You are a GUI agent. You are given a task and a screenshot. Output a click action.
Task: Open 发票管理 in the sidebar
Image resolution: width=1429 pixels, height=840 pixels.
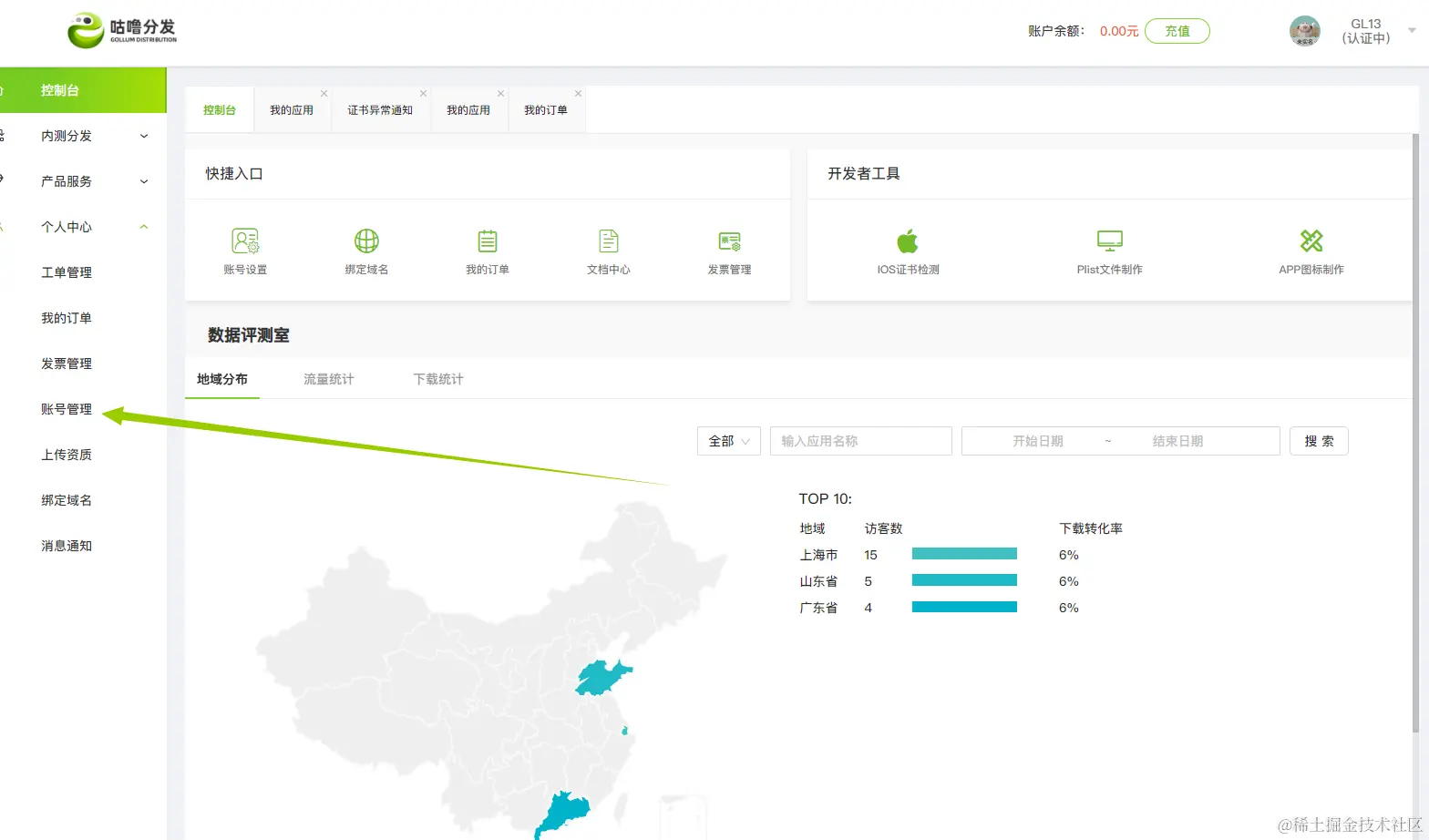[67, 364]
